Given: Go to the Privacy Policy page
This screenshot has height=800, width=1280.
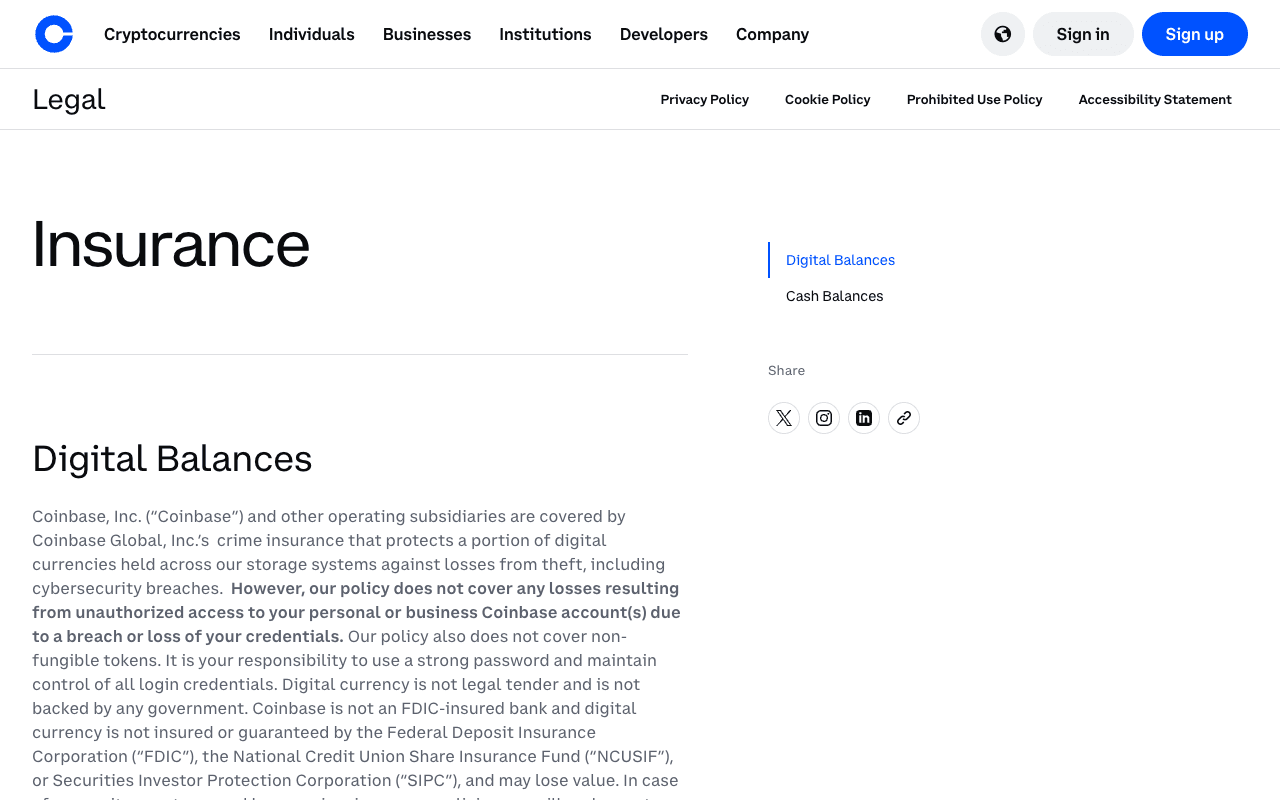Looking at the screenshot, I should 705,99.
